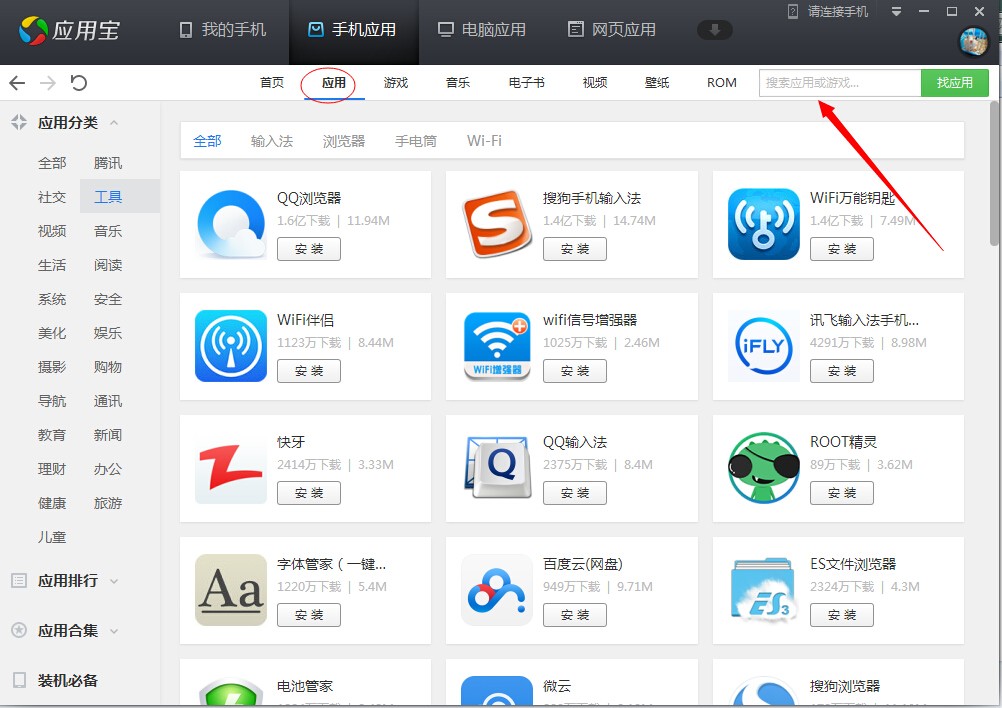The image size is (1002, 708).
Task: Select 理财 category in sidebar
Action: point(52,469)
